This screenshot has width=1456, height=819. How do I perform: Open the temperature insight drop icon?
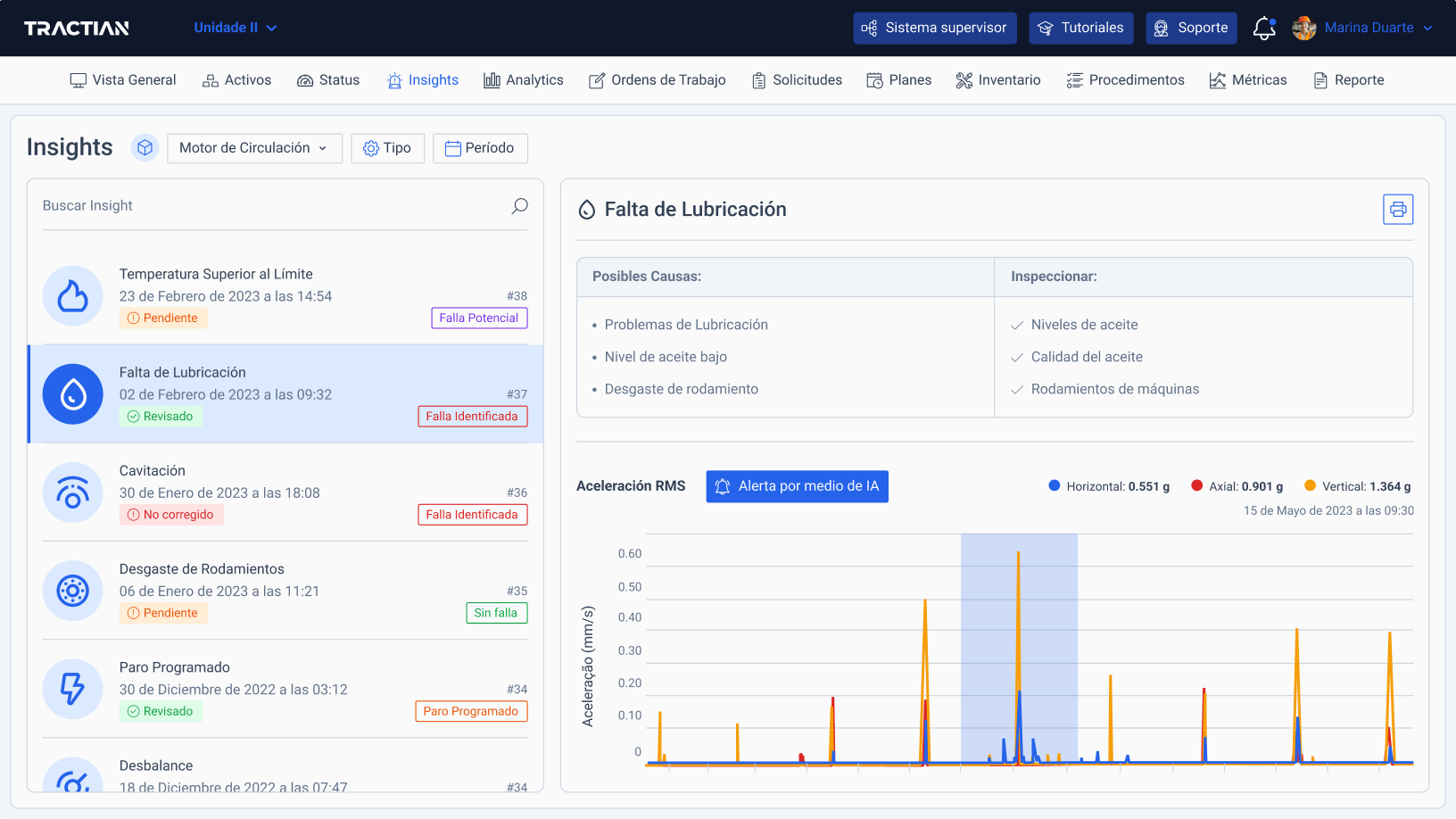(x=72, y=295)
